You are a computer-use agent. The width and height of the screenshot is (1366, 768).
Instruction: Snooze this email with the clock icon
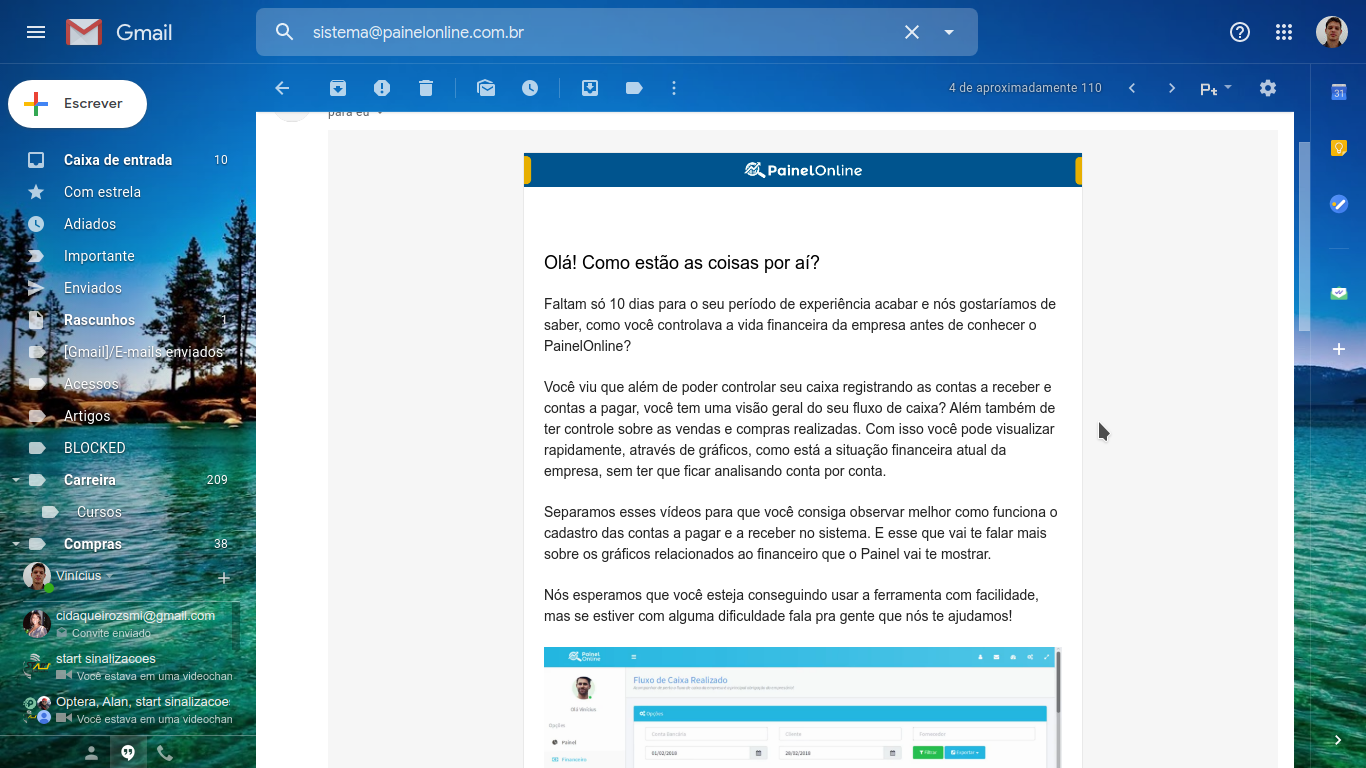point(530,88)
